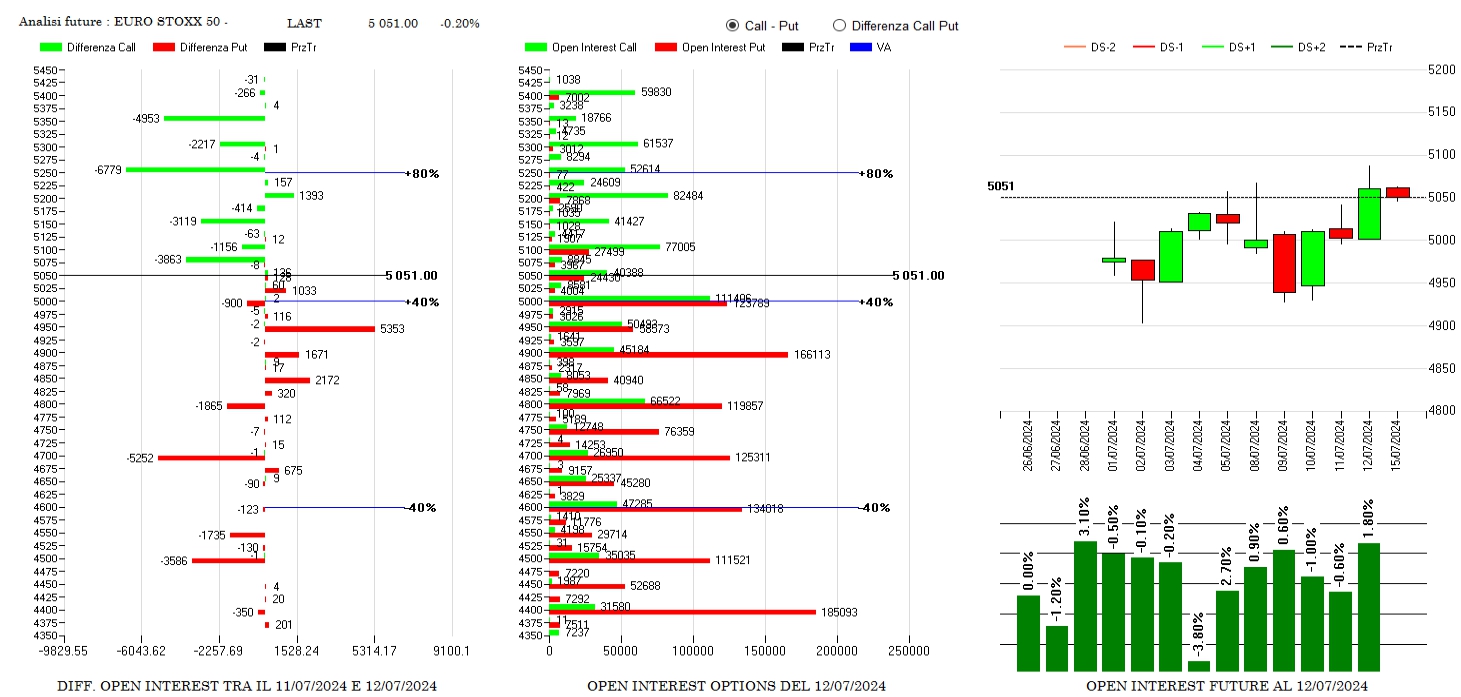Click the green 'Open Interest Call' legend swatch
The width and height of the screenshot is (1461, 697).
[535, 47]
